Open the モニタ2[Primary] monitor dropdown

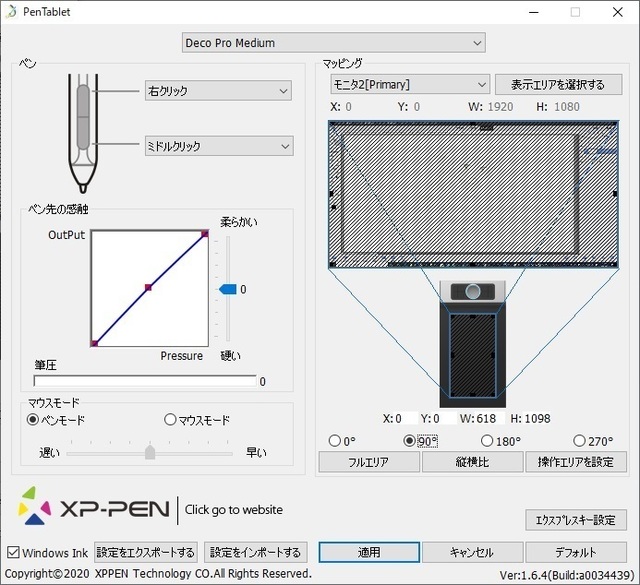click(410, 85)
